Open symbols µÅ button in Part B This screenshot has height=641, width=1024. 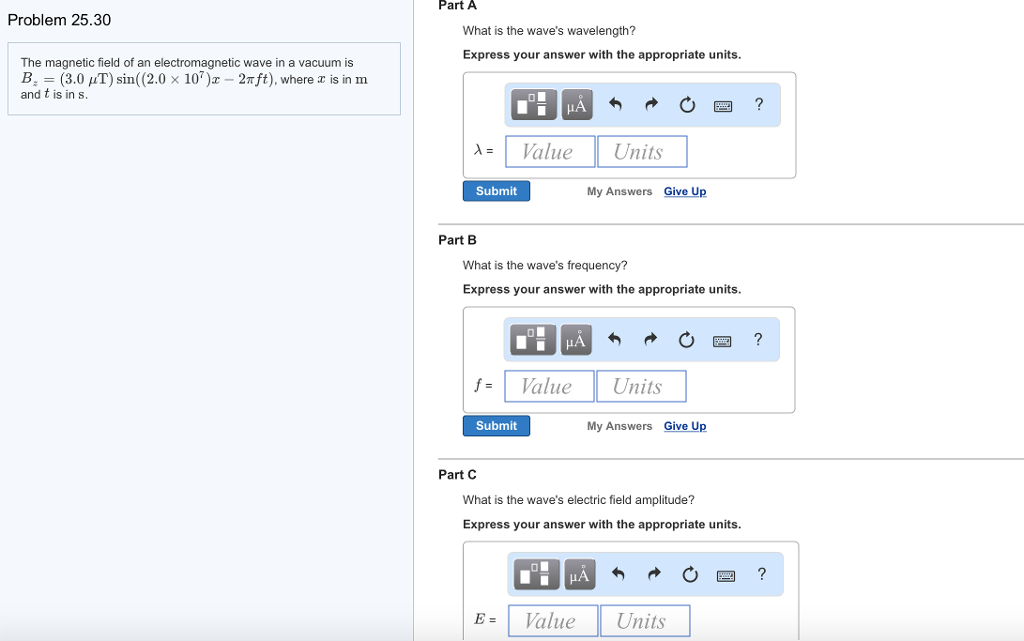tap(576, 339)
